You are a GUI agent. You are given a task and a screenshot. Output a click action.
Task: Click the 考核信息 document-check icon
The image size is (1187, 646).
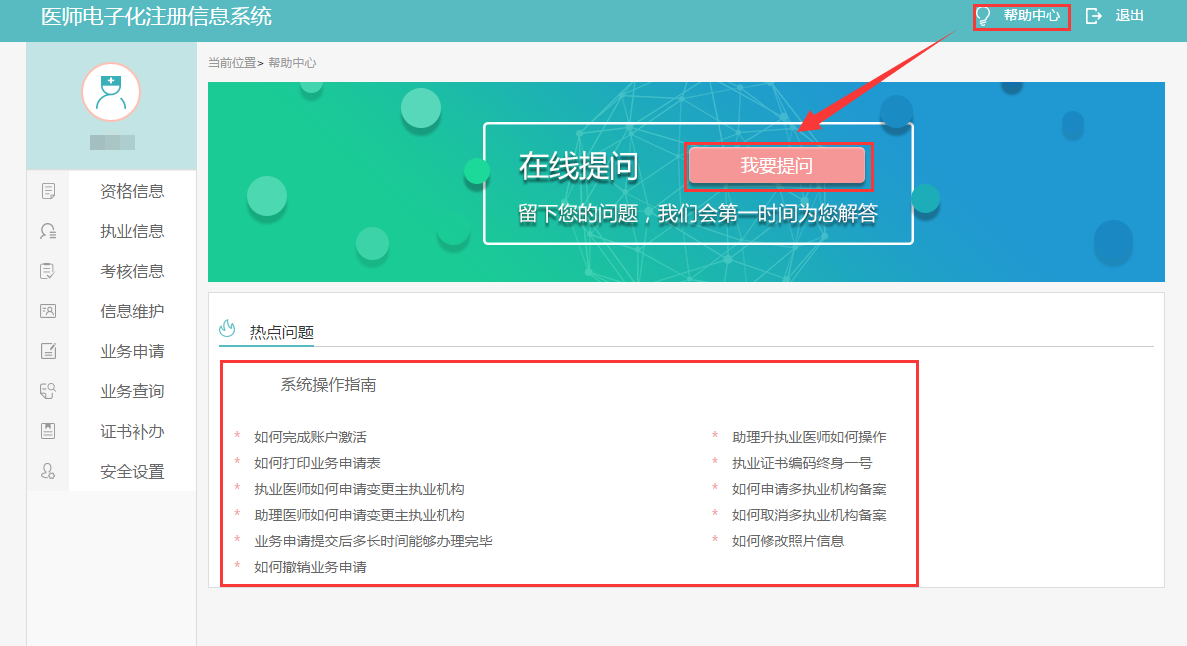point(47,271)
